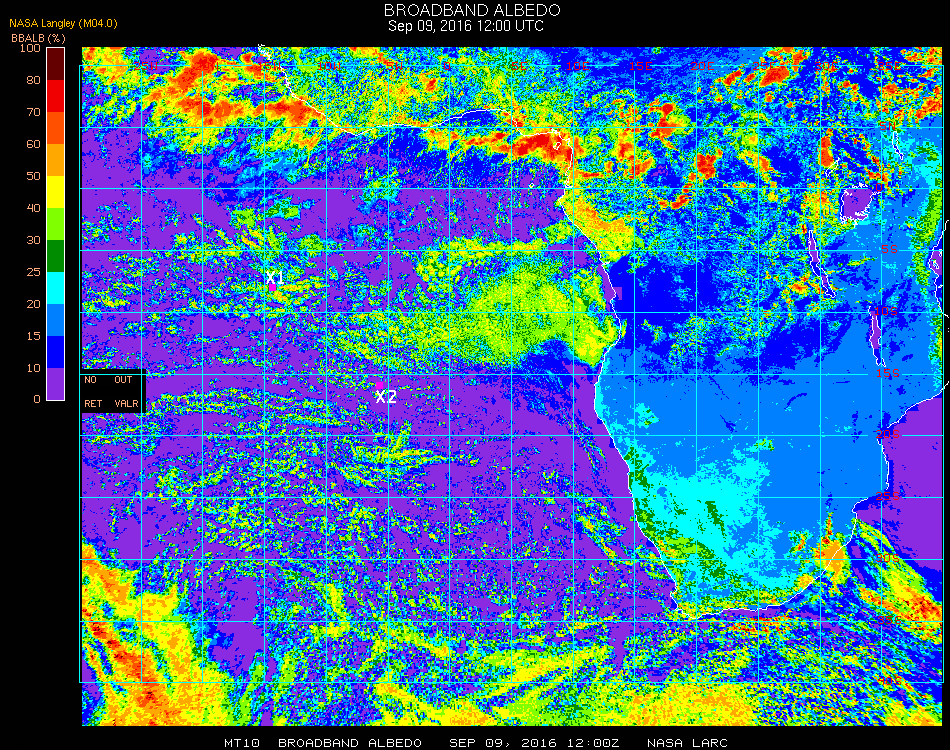Click the 5N latitude label

tap(888, 127)
